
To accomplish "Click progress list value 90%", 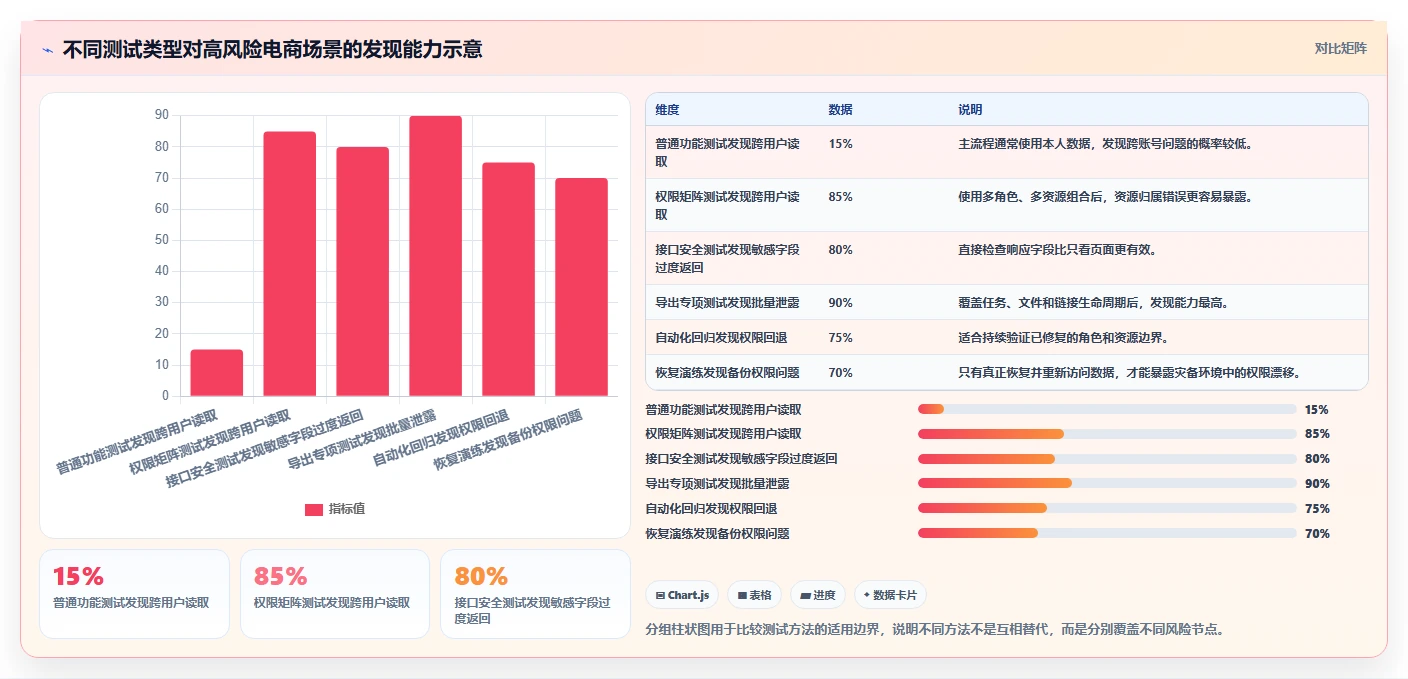I will 1317,484.
